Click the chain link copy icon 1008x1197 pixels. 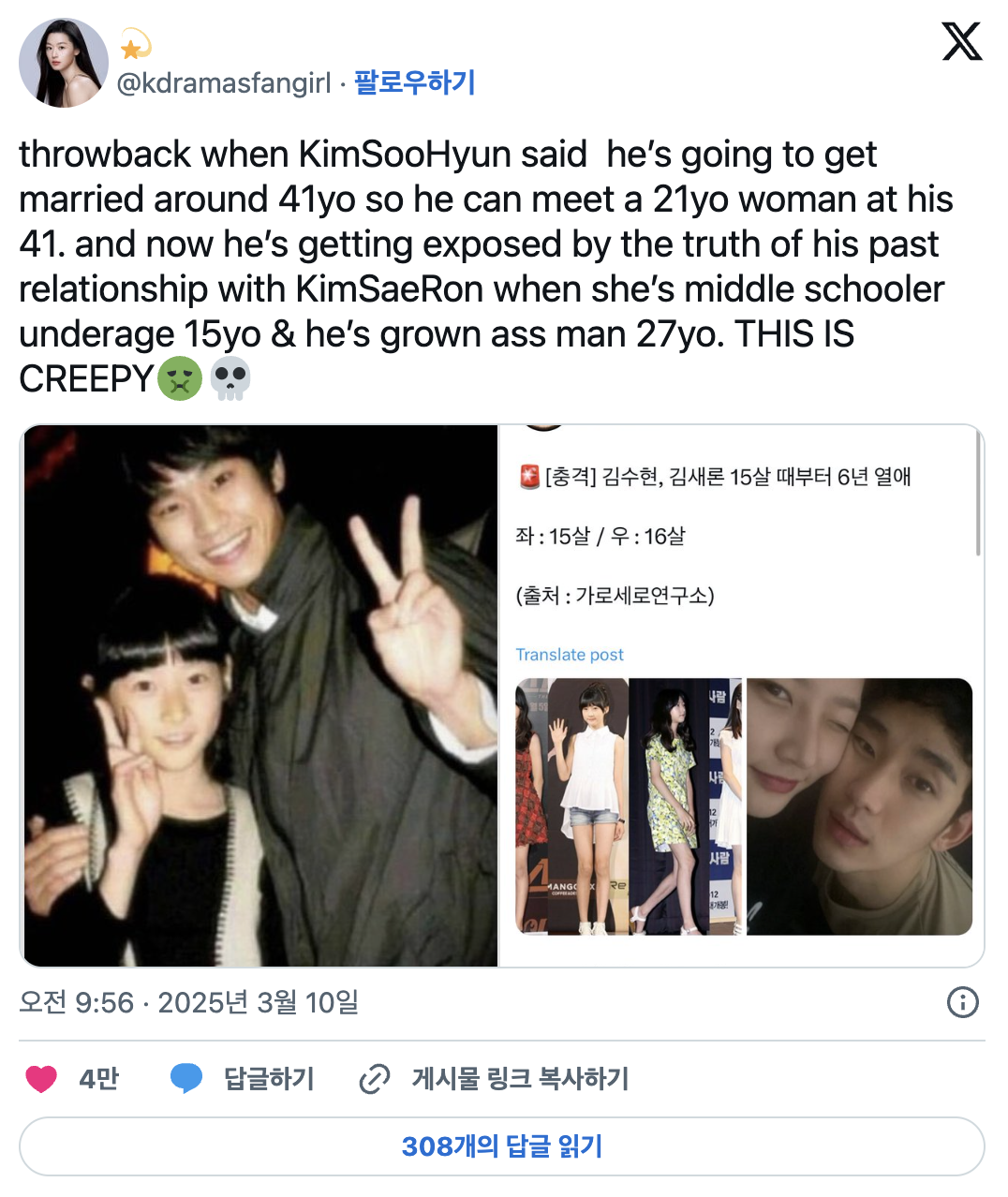[375, 1079]
